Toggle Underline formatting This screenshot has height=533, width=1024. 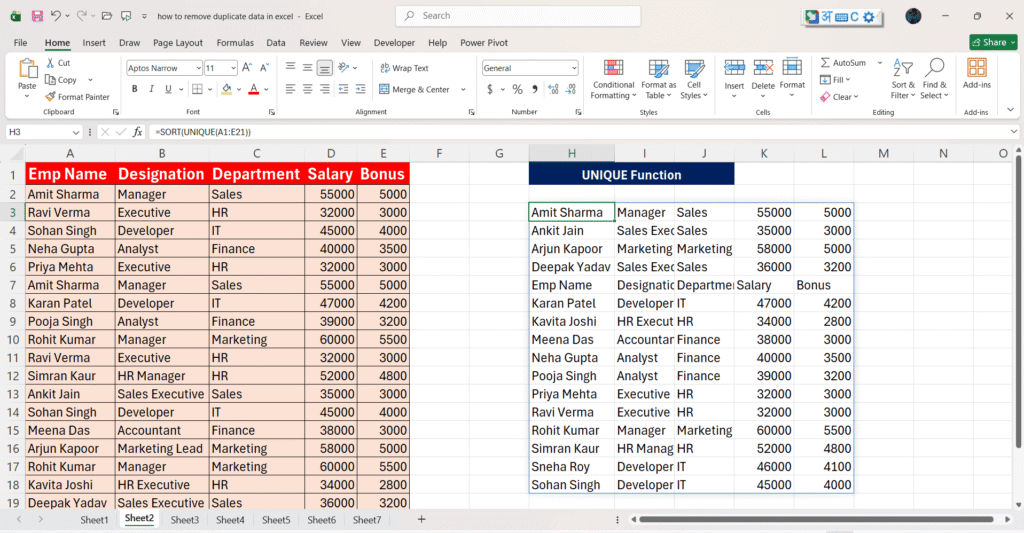168,89
